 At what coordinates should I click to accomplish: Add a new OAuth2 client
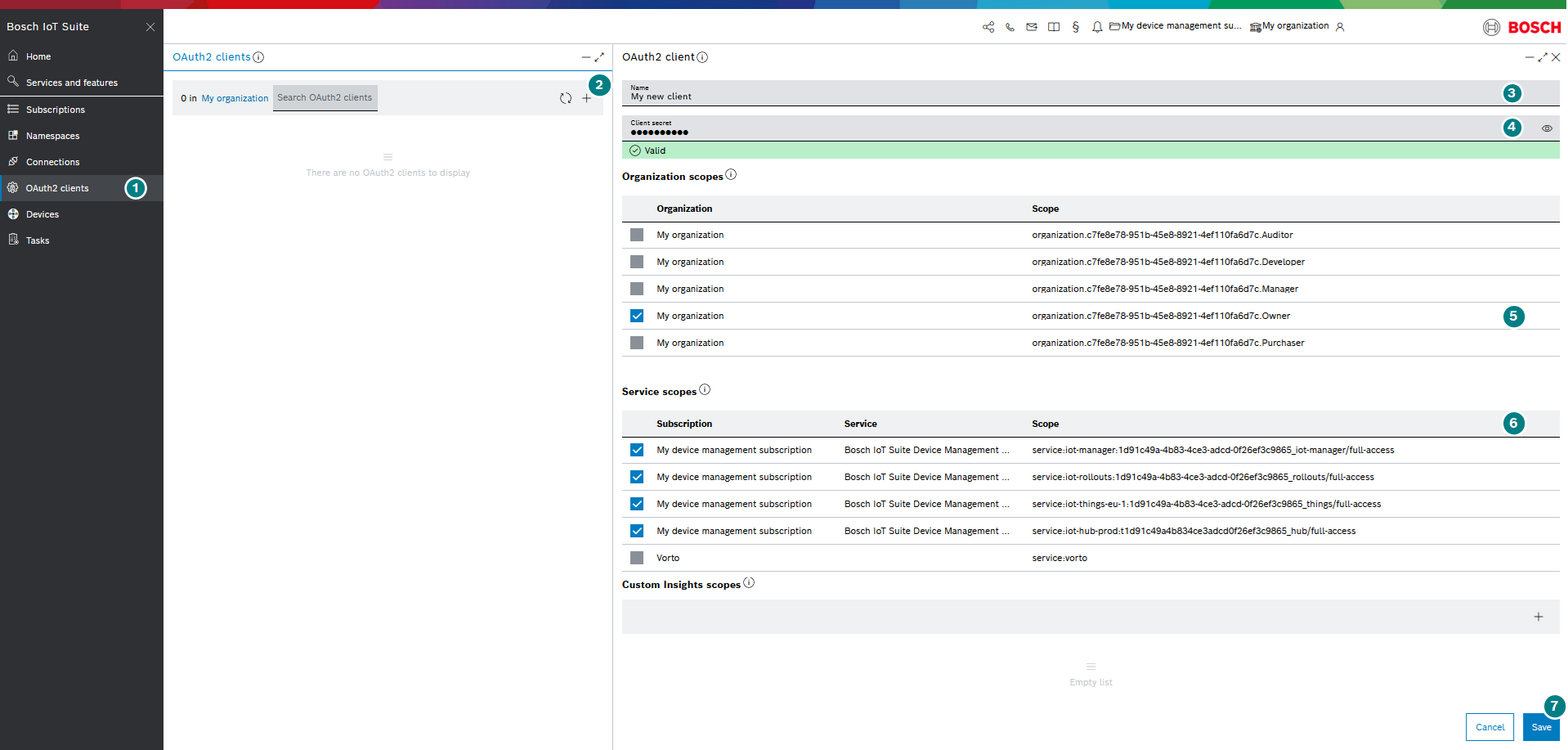(x=586, y=98)
